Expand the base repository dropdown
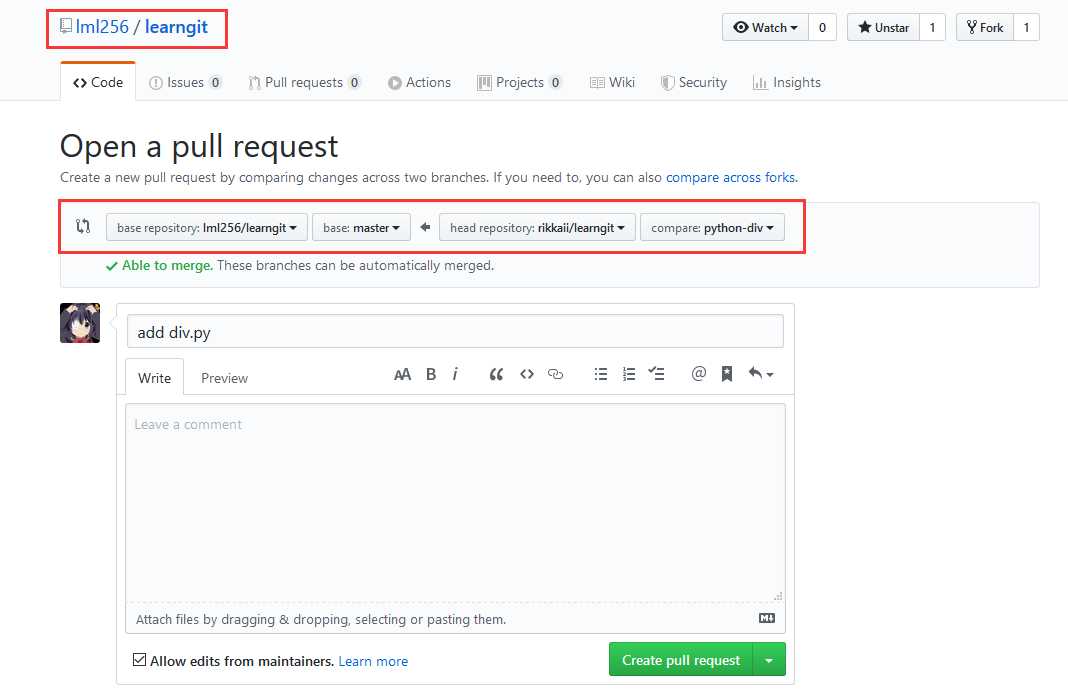 [207, 228]
